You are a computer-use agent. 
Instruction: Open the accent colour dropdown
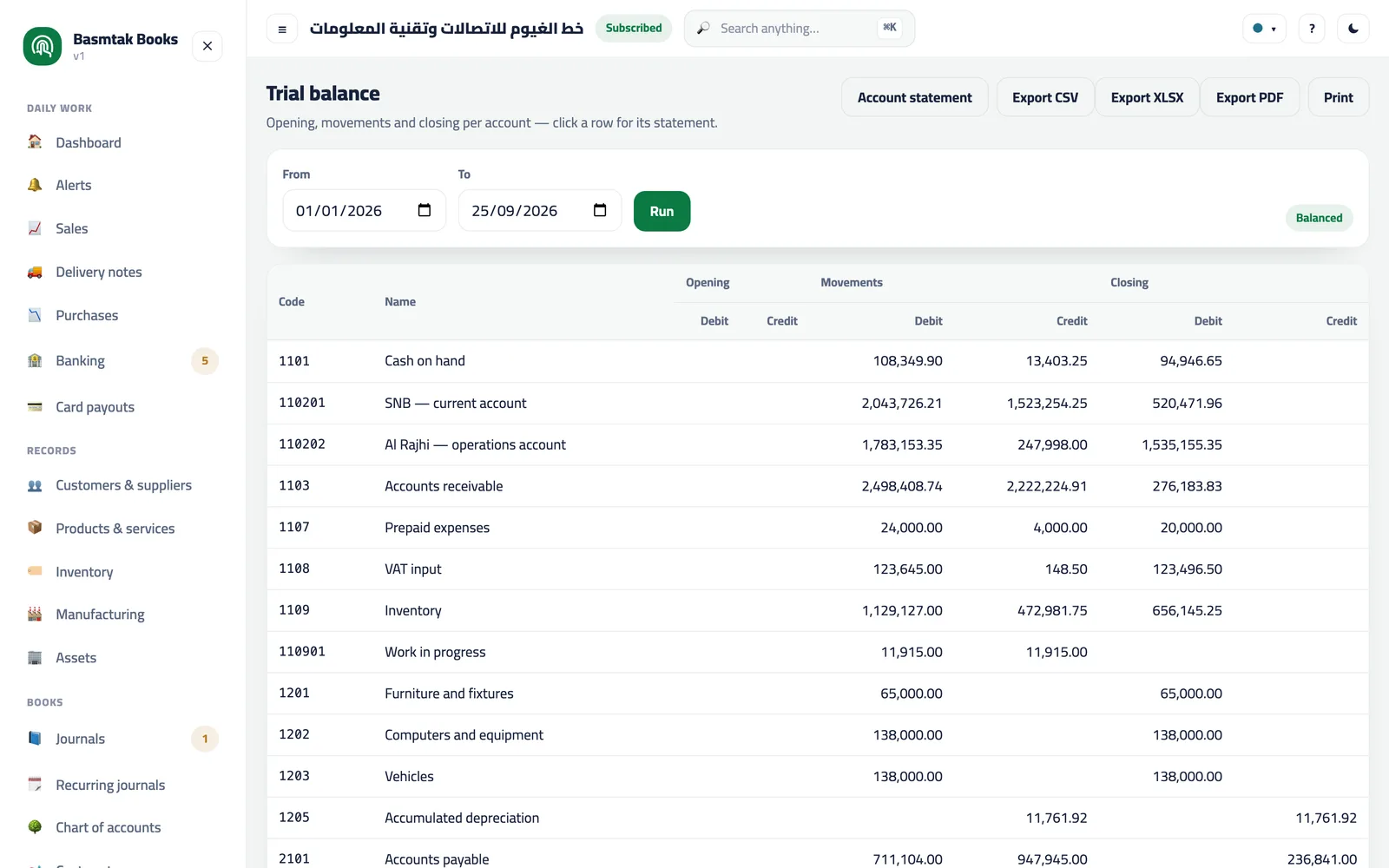(1264, 29)
